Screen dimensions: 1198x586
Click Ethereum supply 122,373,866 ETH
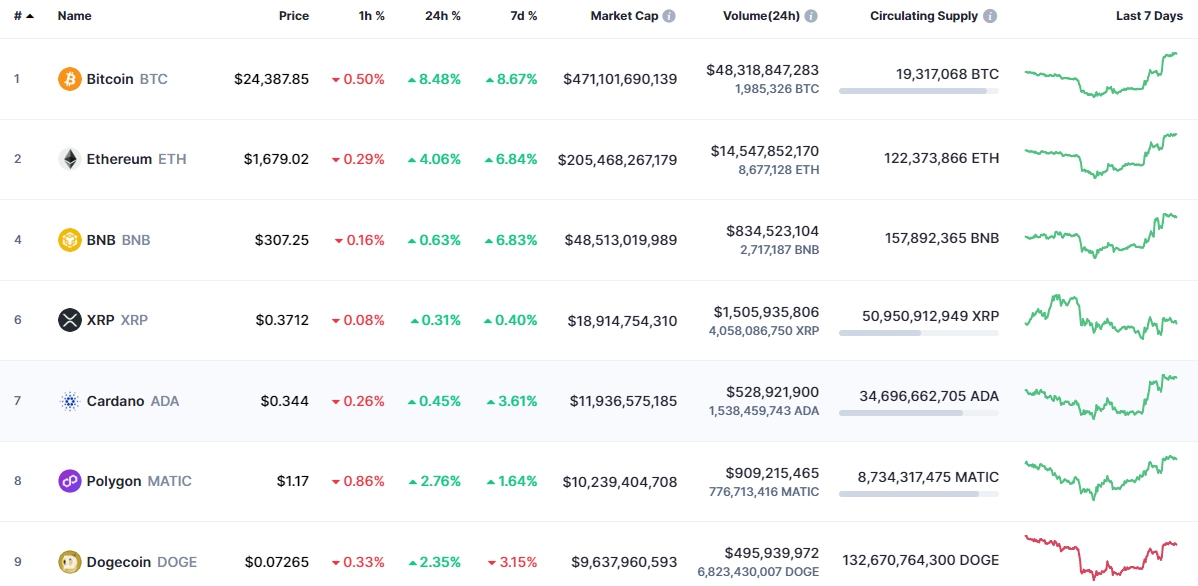[x=941, y=158]
